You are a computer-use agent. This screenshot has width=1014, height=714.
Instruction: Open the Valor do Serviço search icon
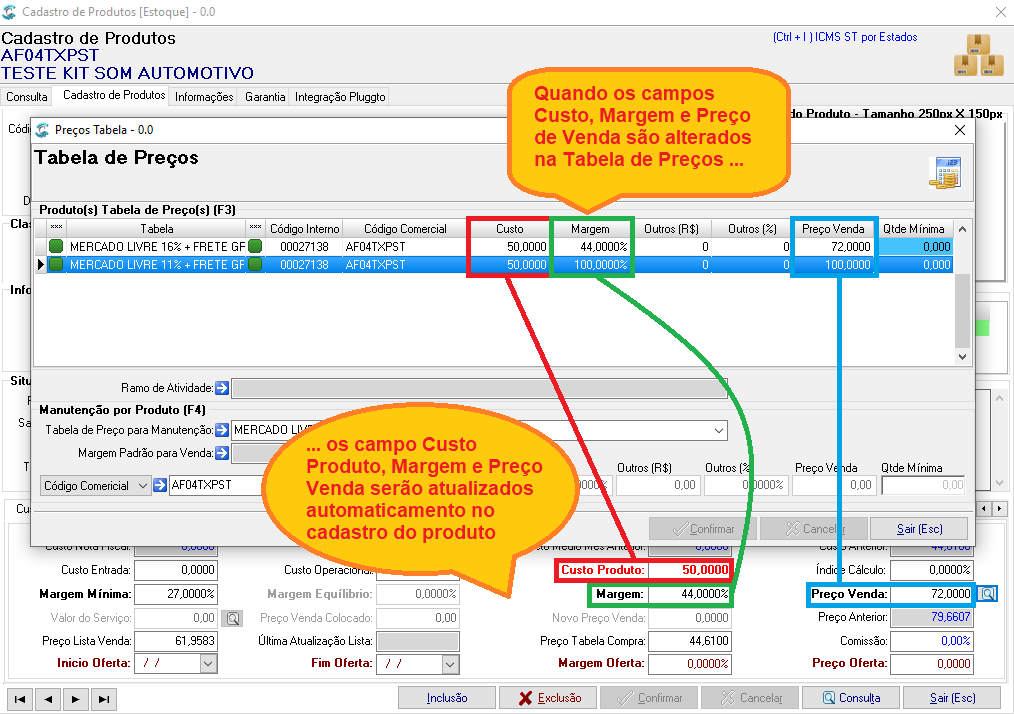pos(232,618)
